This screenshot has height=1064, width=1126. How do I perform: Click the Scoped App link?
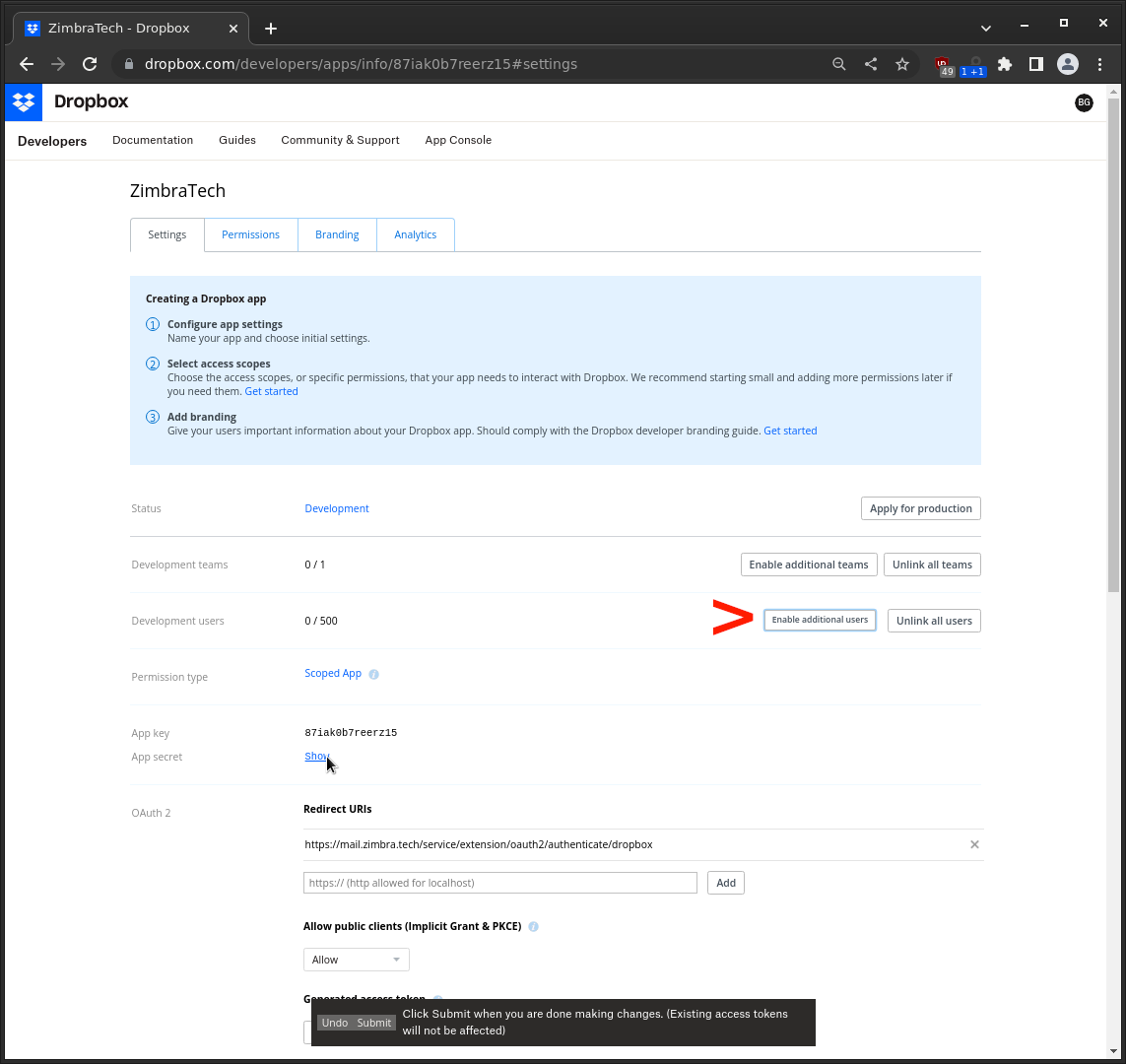[x=333, y=674]
